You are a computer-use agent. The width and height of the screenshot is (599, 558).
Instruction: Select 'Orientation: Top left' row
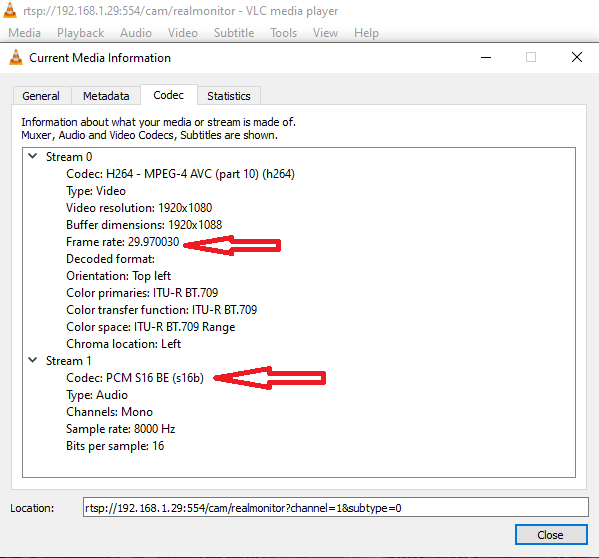coord(118,275)
